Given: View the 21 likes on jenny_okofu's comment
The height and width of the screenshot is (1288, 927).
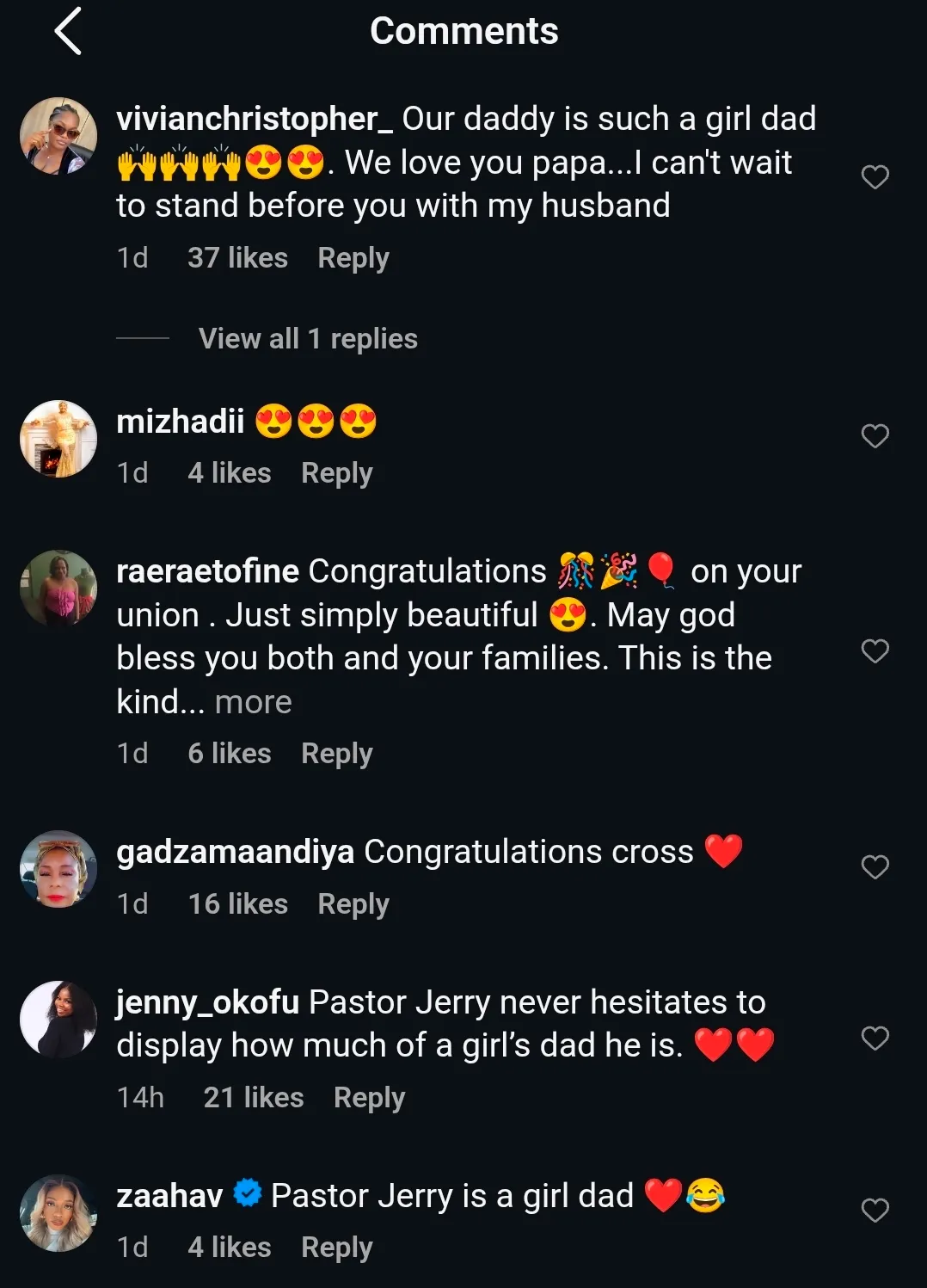Looking at the screenshot, I should click(254, 1098).
